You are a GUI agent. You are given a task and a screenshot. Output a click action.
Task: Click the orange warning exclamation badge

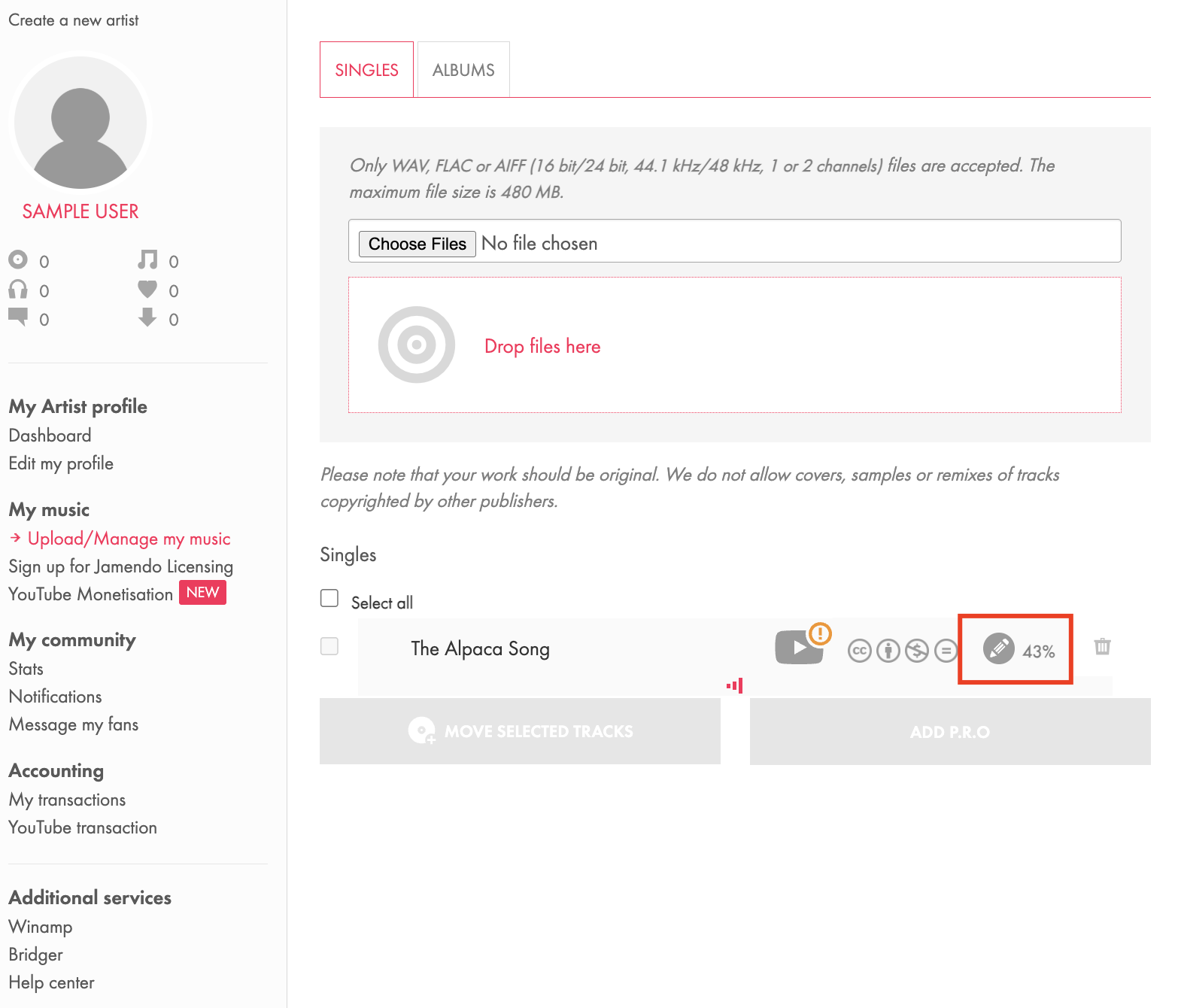pyautogui.click(x=820, y=633)
